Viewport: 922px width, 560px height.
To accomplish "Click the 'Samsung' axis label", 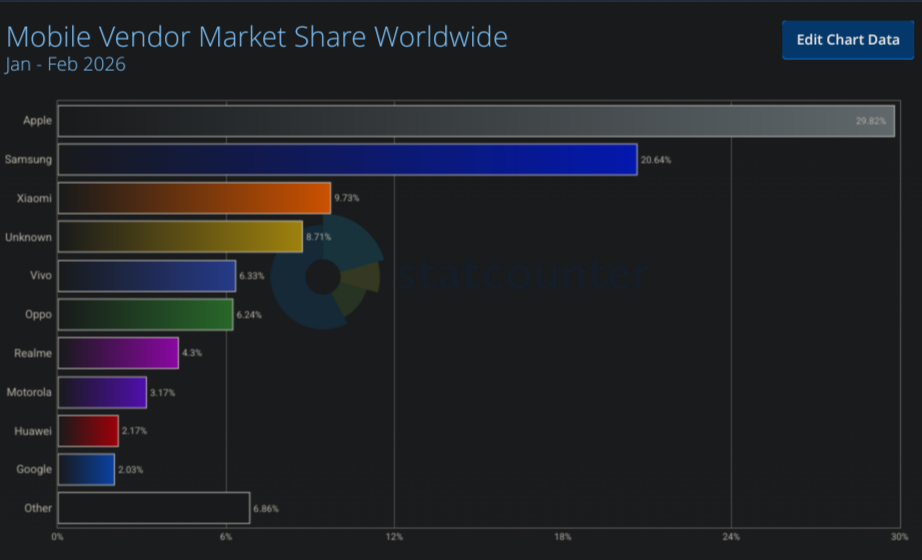I will click(x=28, y=159).
